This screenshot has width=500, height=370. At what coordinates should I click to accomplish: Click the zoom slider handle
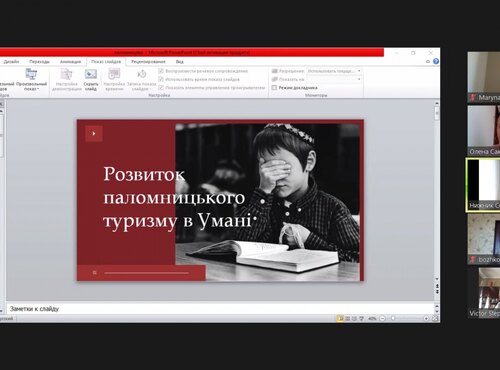click(x=393, y=319)
